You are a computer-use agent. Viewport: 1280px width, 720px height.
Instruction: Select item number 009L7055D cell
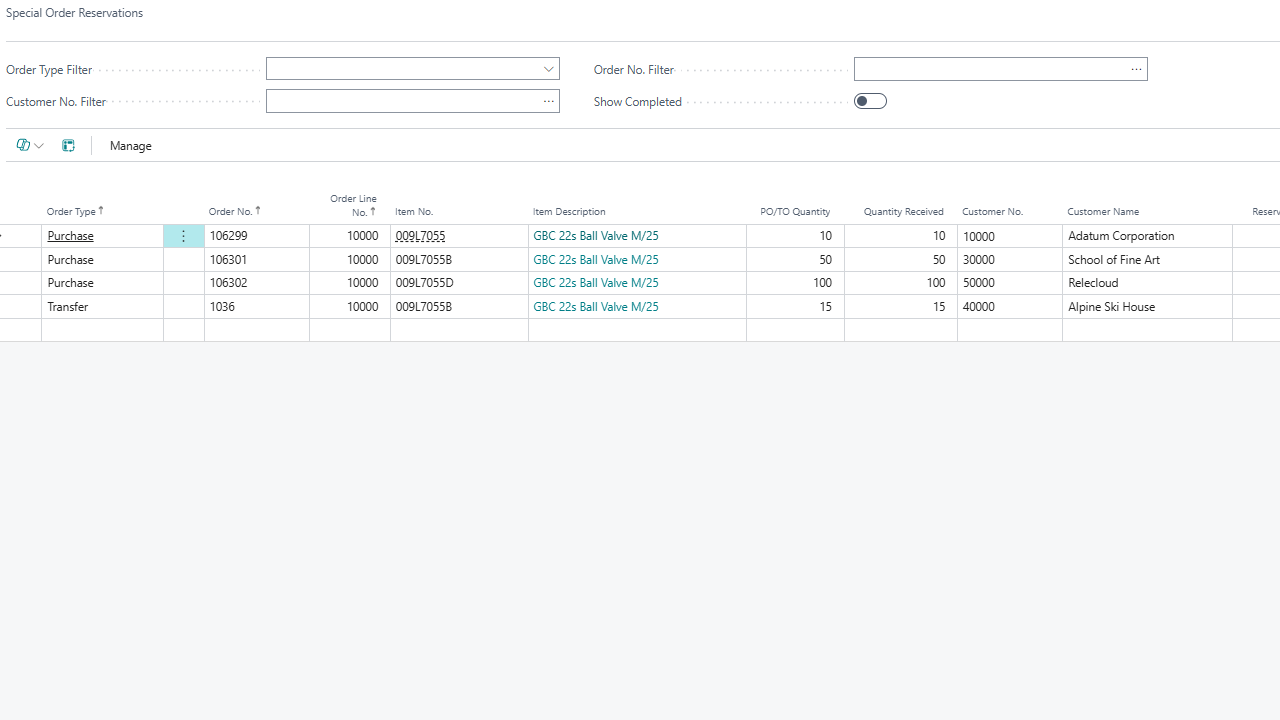click(x=424, y=283)
